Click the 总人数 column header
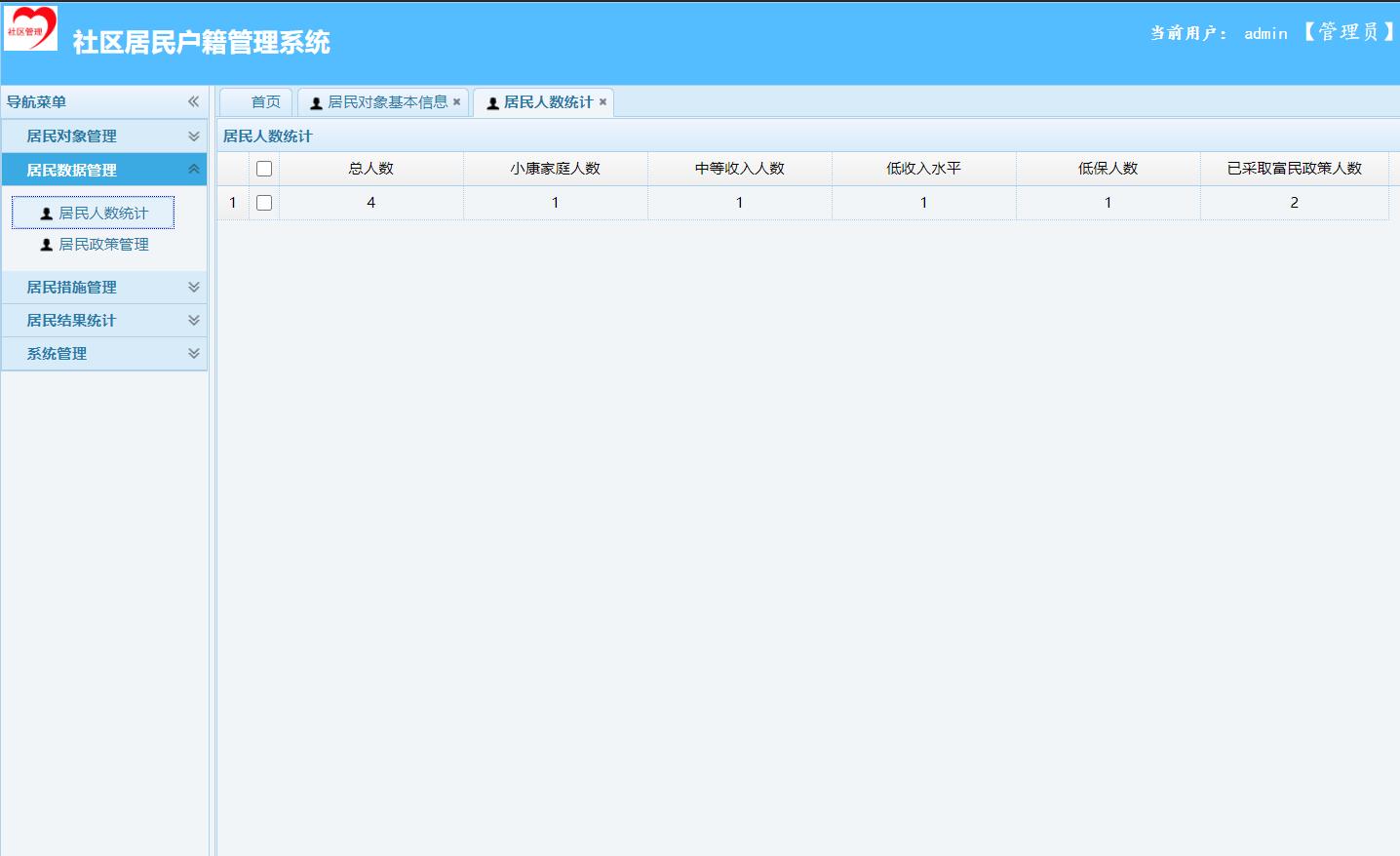Viewport: 1400px width, 856px height. (x=370, y=168)
